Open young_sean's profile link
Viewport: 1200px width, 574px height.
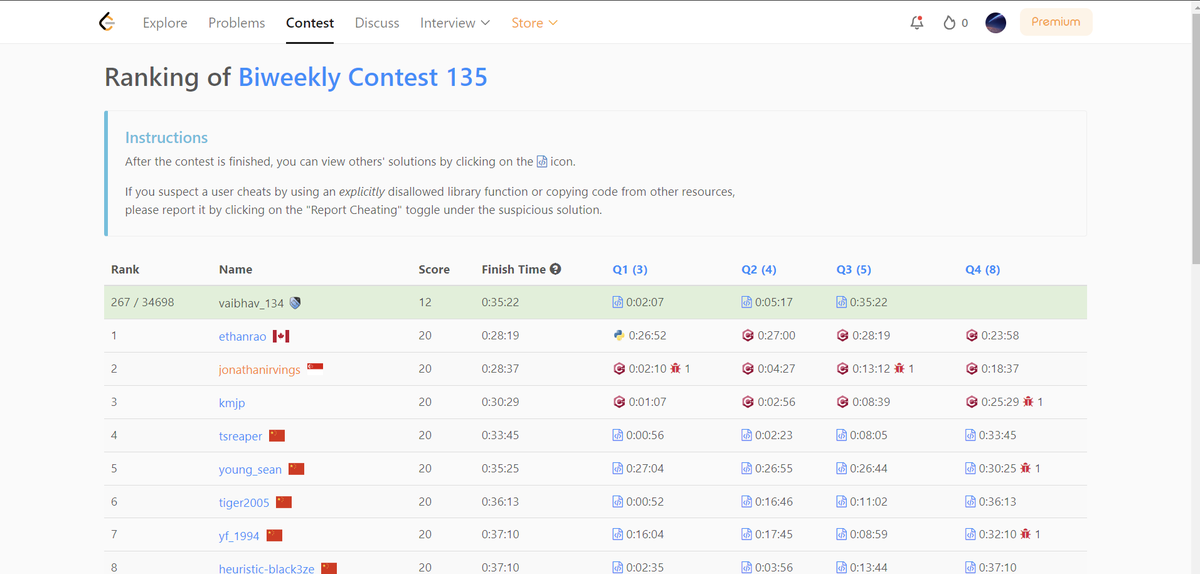pos(251,469)
